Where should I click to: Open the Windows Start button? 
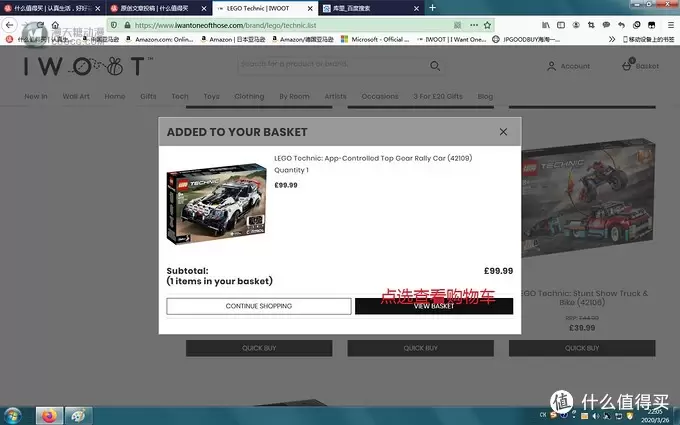(13, 416)
